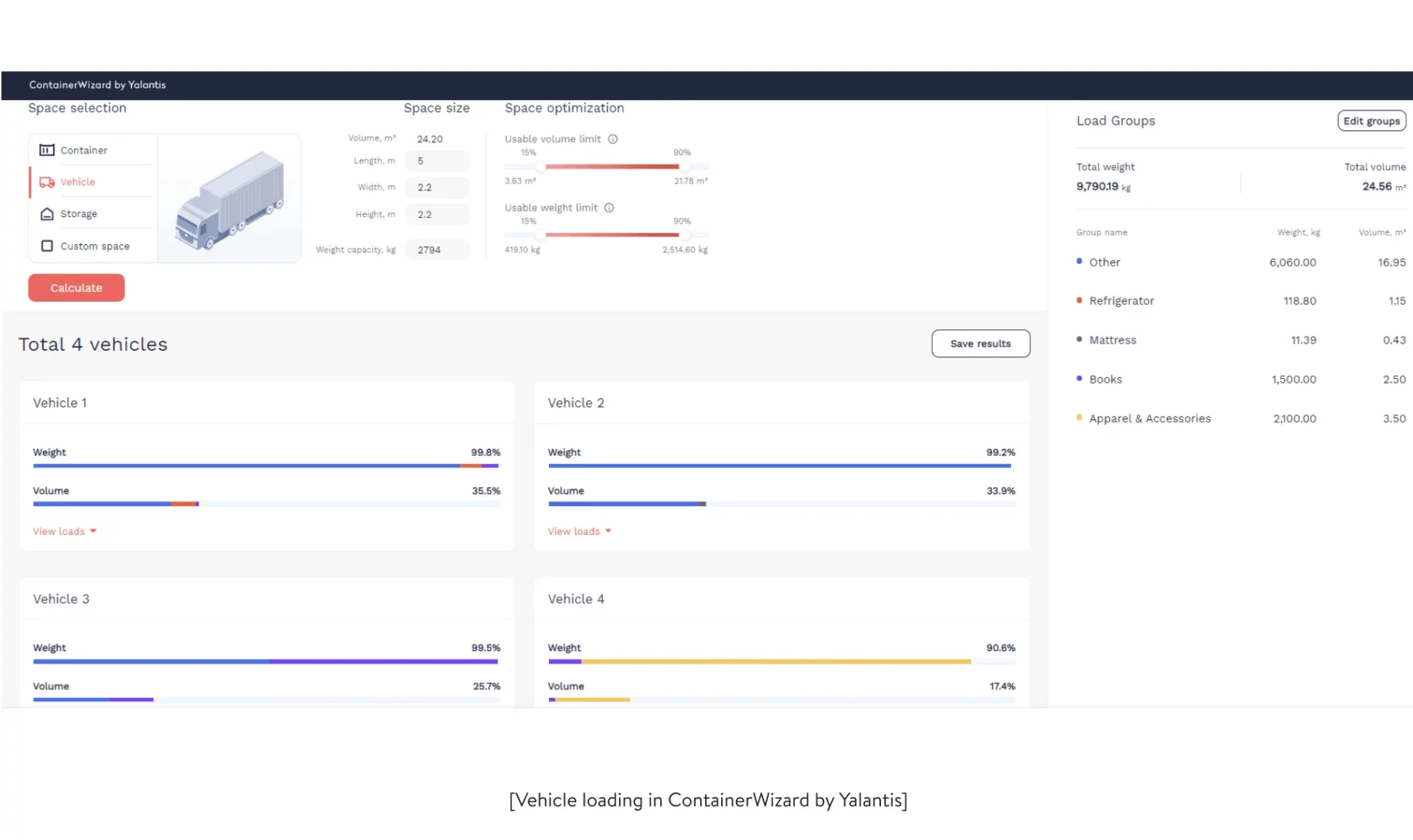Switch to the Load Groups panel
Image resolution: width=1413 pixels, height=840 pixels.
pyautogui.click(x=1115, y=121)
